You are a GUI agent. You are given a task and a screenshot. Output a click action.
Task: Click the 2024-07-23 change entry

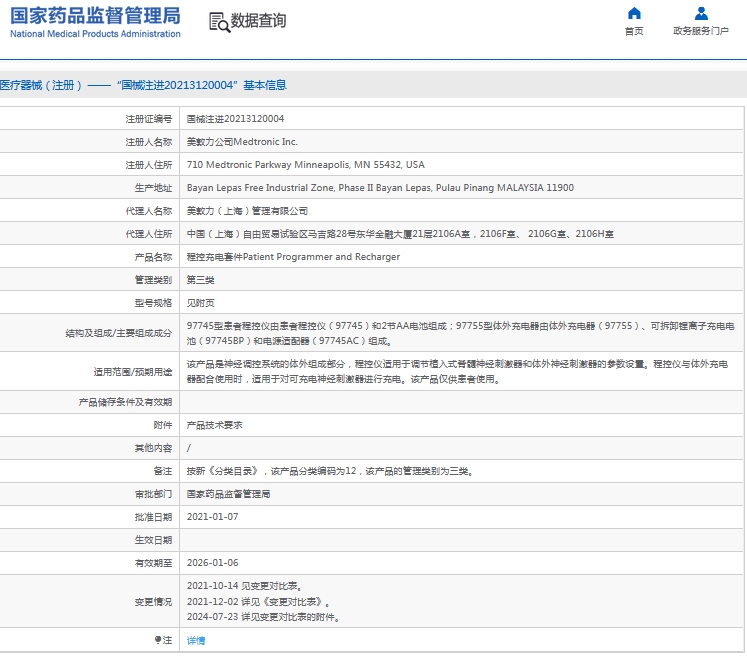(263, 617)
